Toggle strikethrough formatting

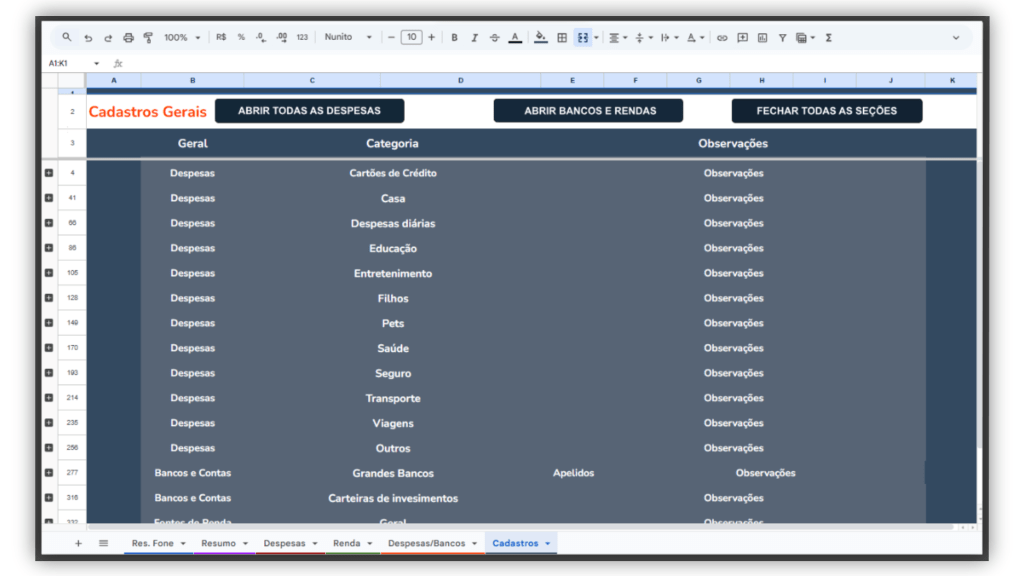pyautogui.click(x=494, y=38)
